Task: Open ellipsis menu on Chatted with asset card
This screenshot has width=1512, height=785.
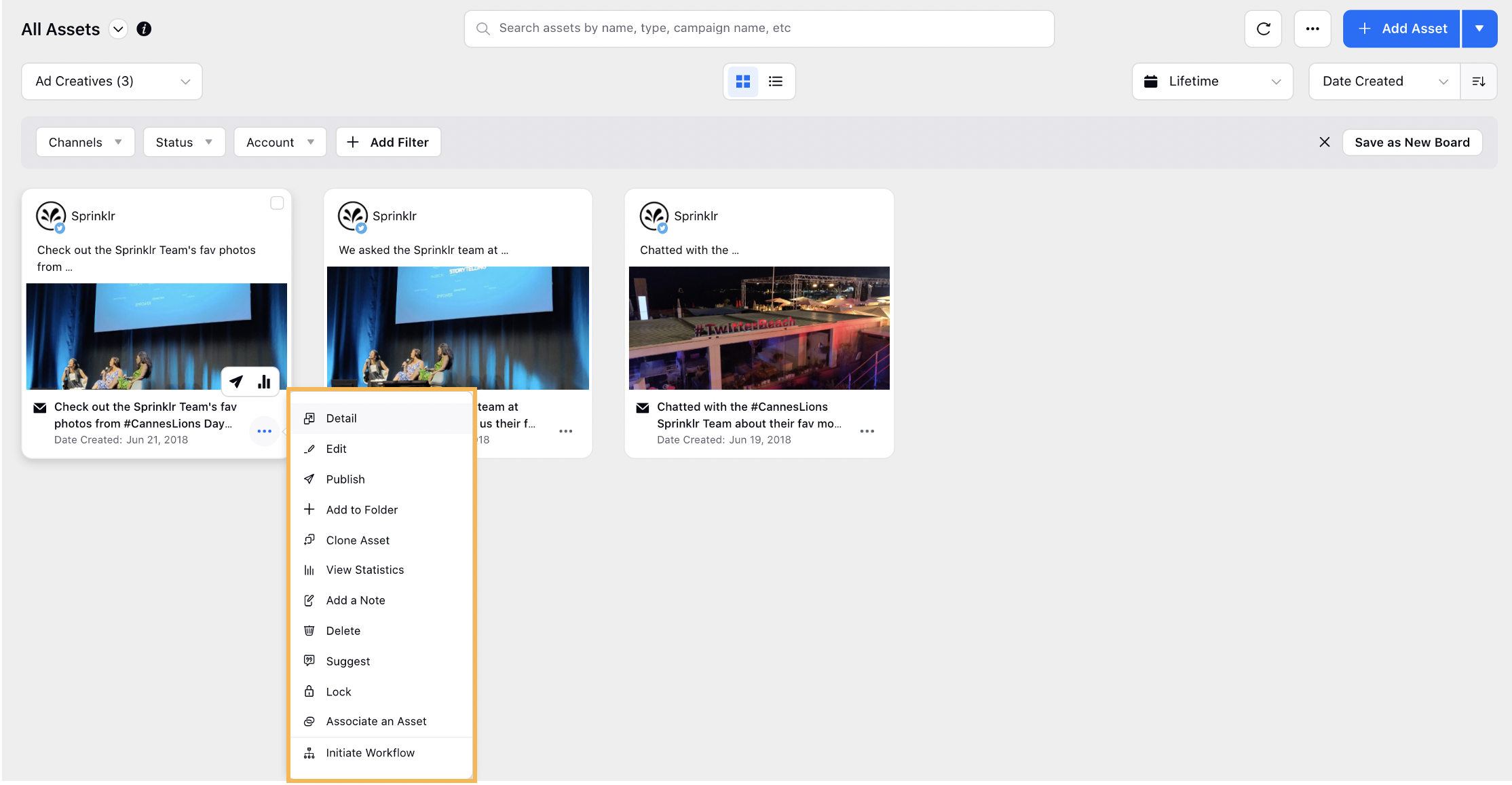Action: [867, 431]
